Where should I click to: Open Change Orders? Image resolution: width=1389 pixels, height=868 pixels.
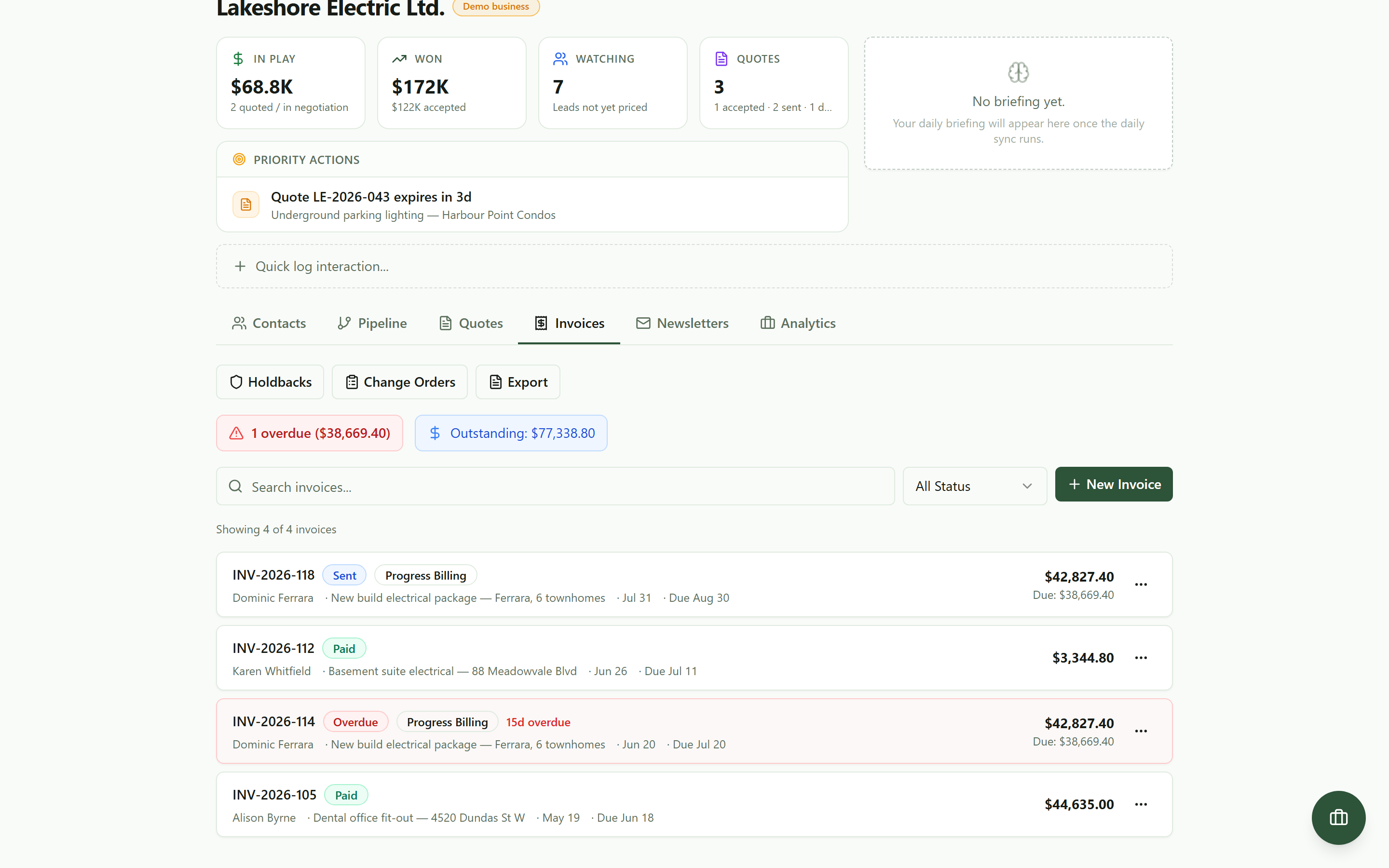(399, 382)
